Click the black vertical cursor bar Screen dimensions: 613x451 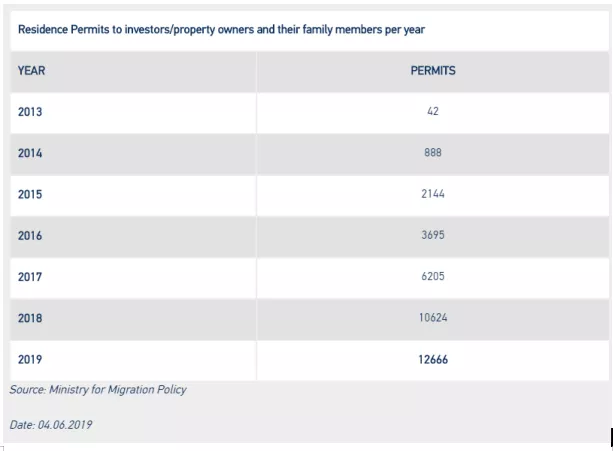pos(610,435)
